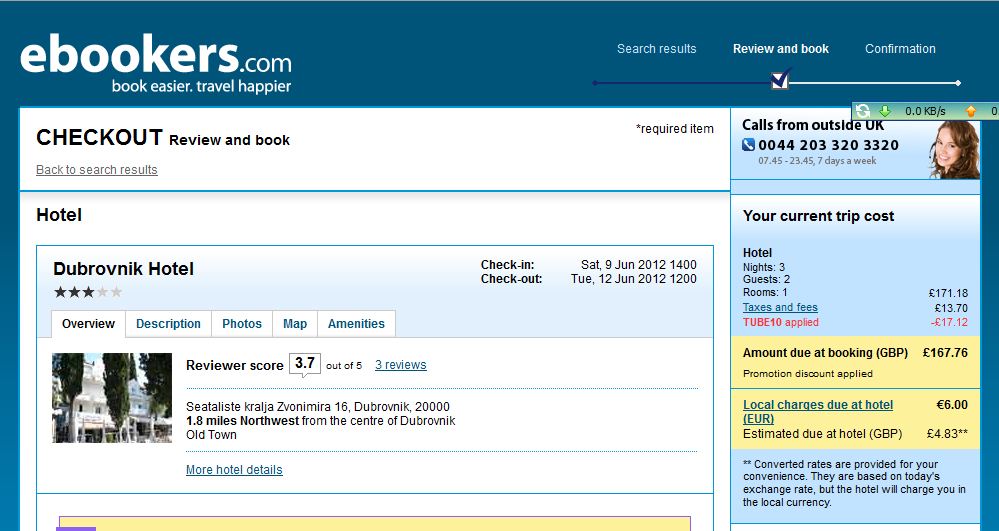999x531 pixels.
Task: Follow Back to search results link
Action: tap(97, 170)
